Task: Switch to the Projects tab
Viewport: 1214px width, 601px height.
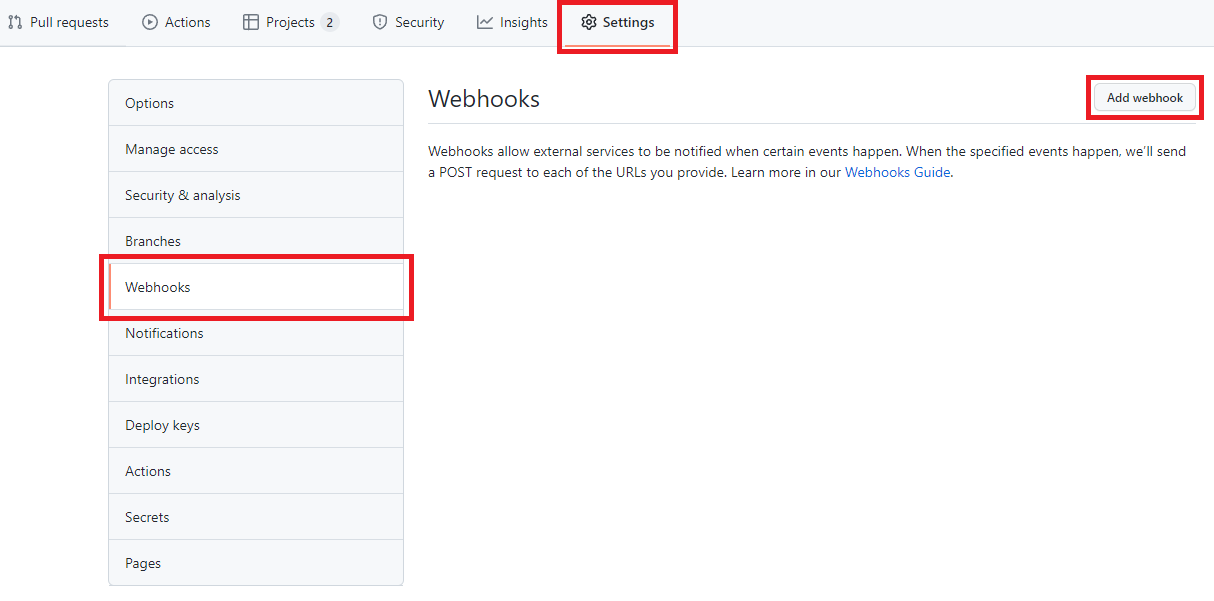Action: click(x=291, y=22)
